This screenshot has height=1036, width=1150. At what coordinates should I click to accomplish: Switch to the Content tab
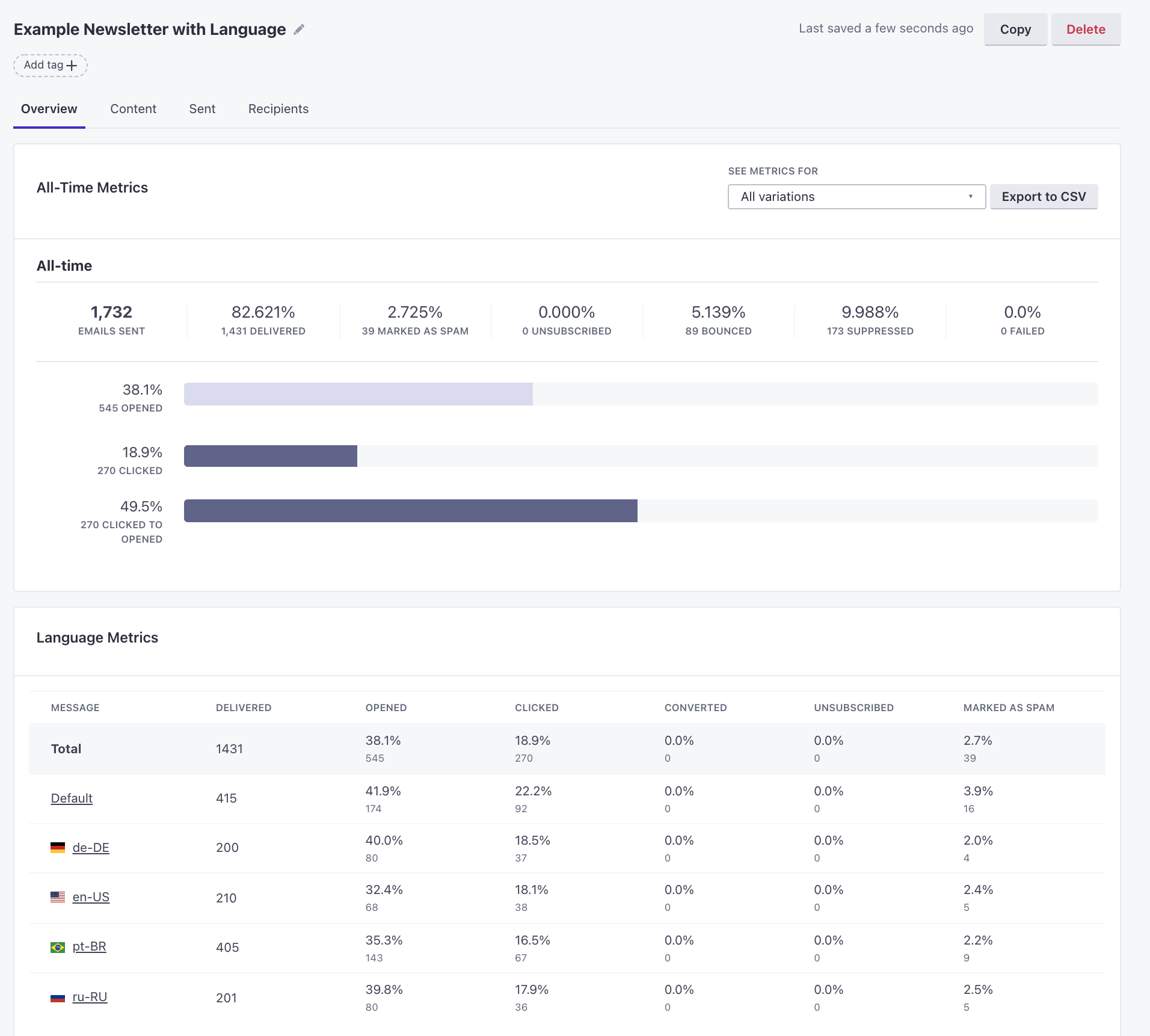[x=133, y=109]
